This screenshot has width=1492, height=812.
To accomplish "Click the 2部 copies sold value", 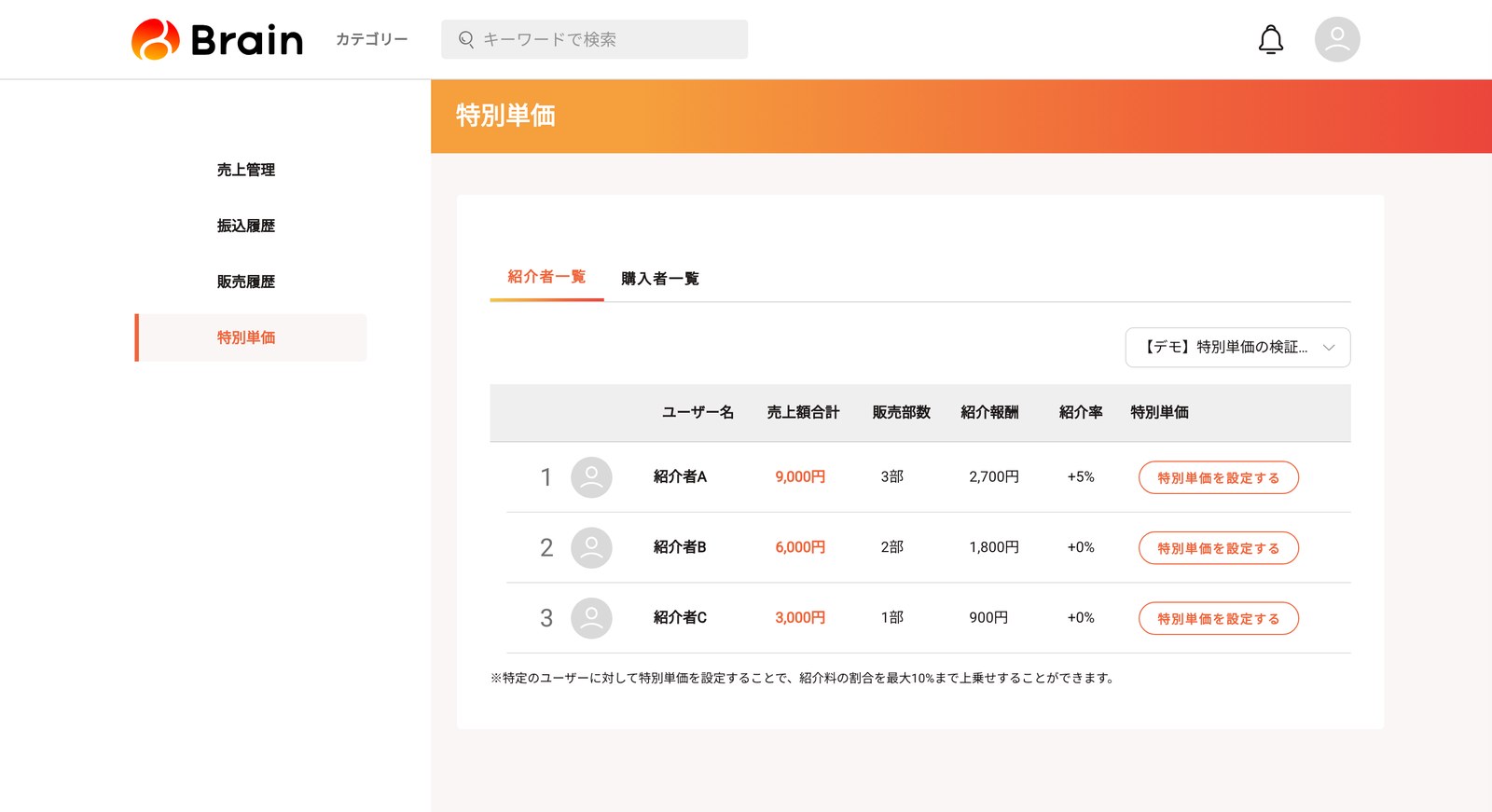I will tap(892, 547).
